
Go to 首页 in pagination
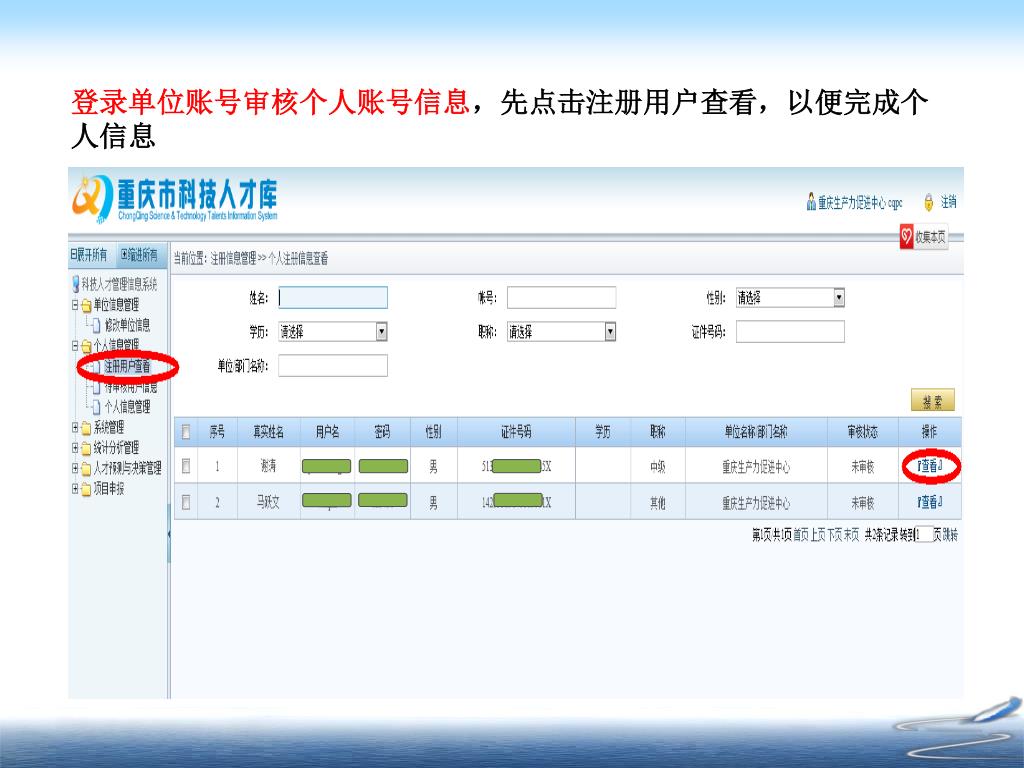(801, 536)
